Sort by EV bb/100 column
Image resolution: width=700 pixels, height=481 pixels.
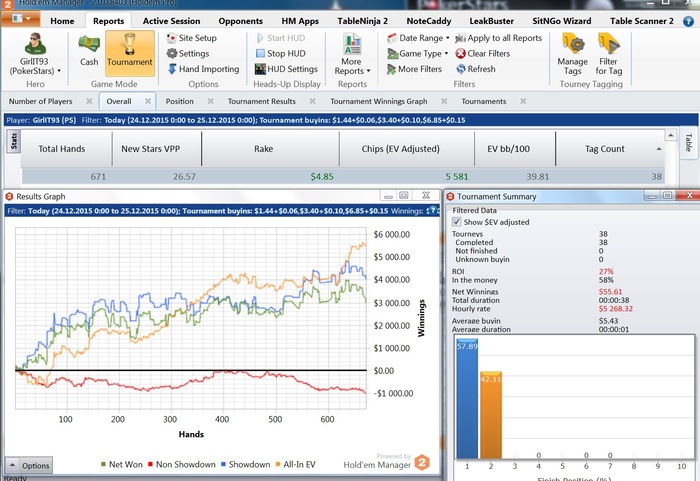click(515, 149)
